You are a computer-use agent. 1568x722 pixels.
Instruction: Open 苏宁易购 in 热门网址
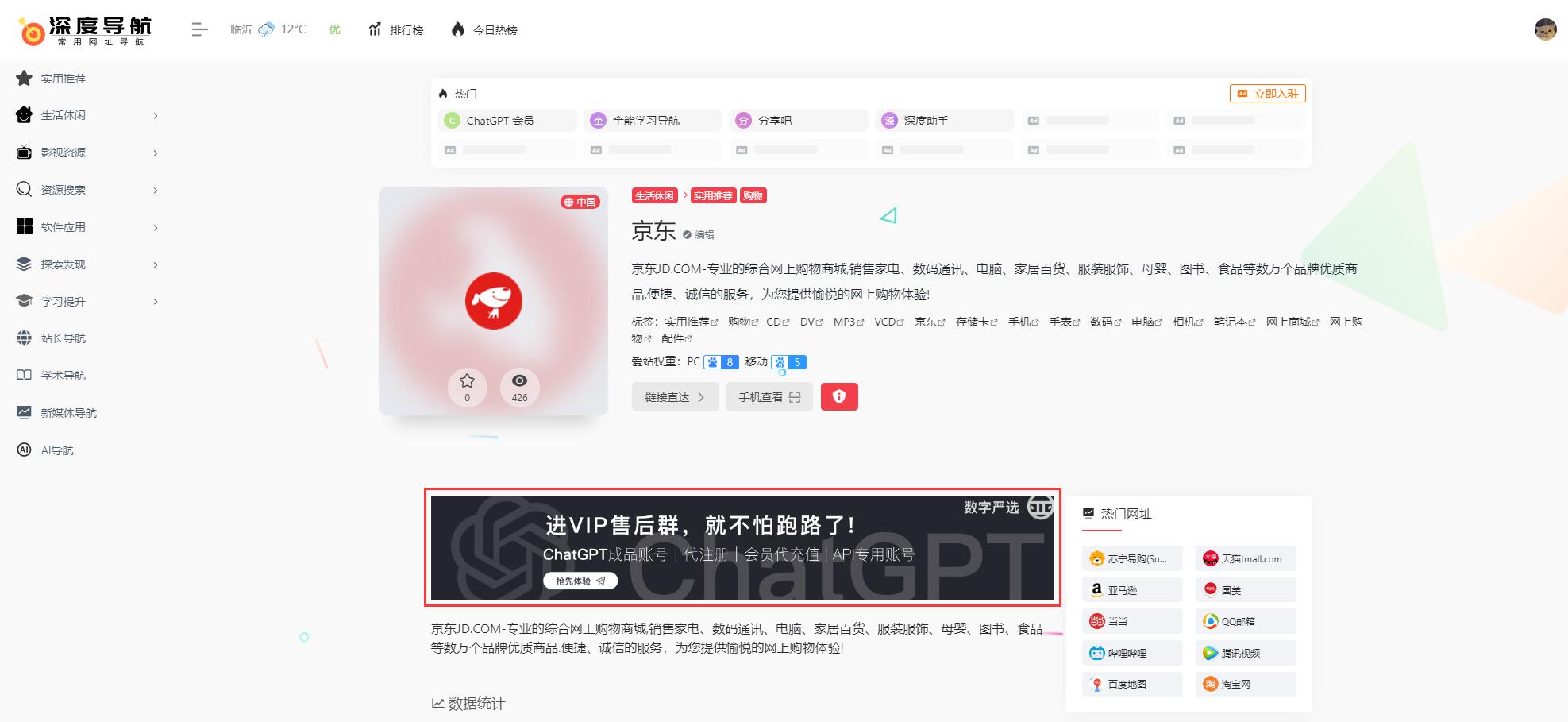point(1132,558)
